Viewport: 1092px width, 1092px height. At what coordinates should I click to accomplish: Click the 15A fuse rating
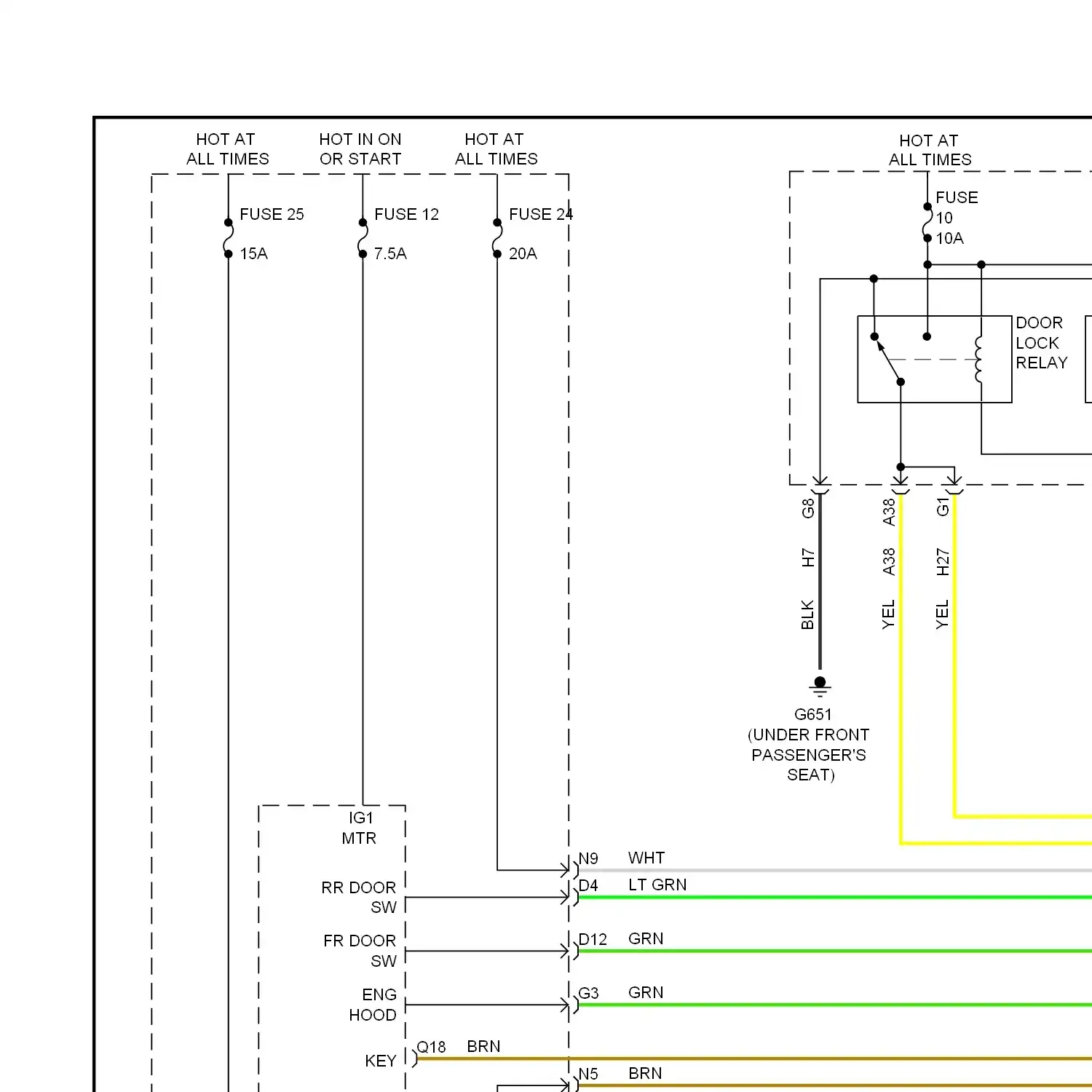click(254, 253)
